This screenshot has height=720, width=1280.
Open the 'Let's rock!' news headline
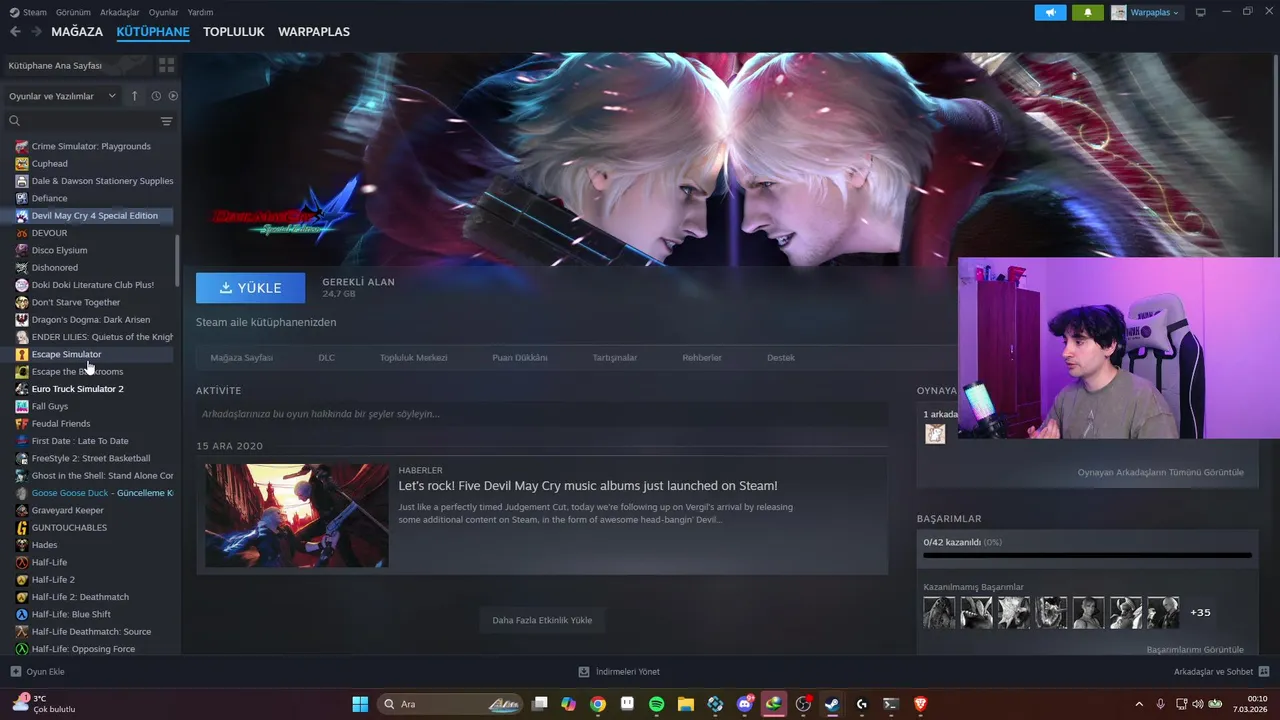[587, 486]
